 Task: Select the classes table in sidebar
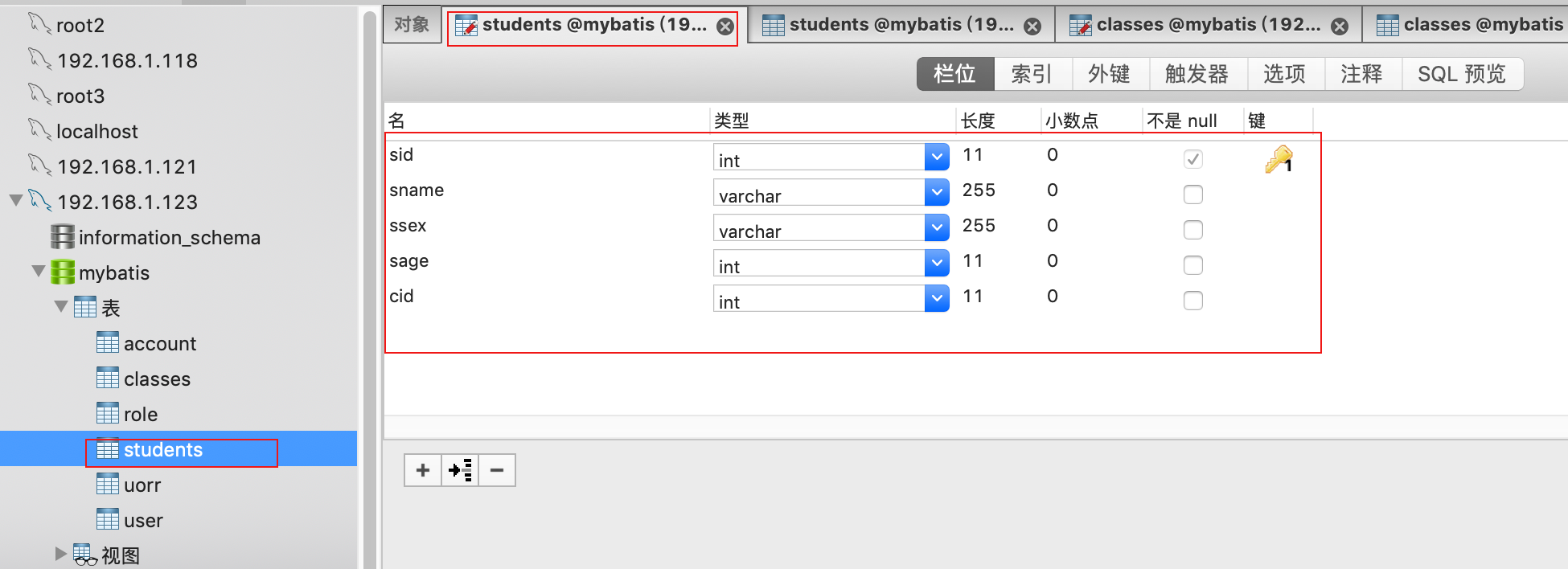coord(157,379)
